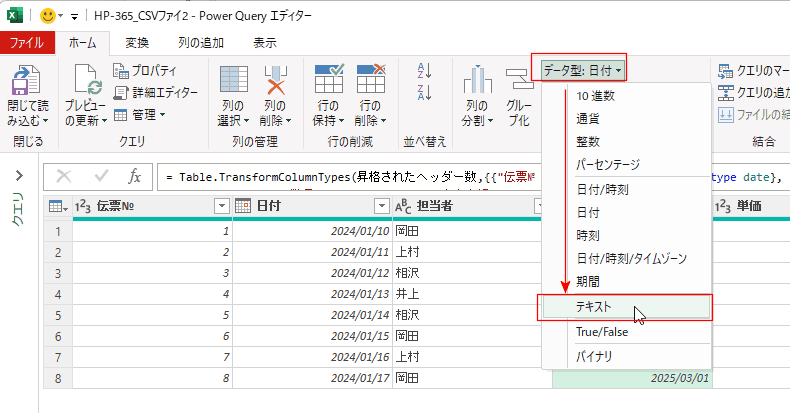Open filter dropdown on 日付 column
This screenshot has height=413, width=790.
click(379, 206)
